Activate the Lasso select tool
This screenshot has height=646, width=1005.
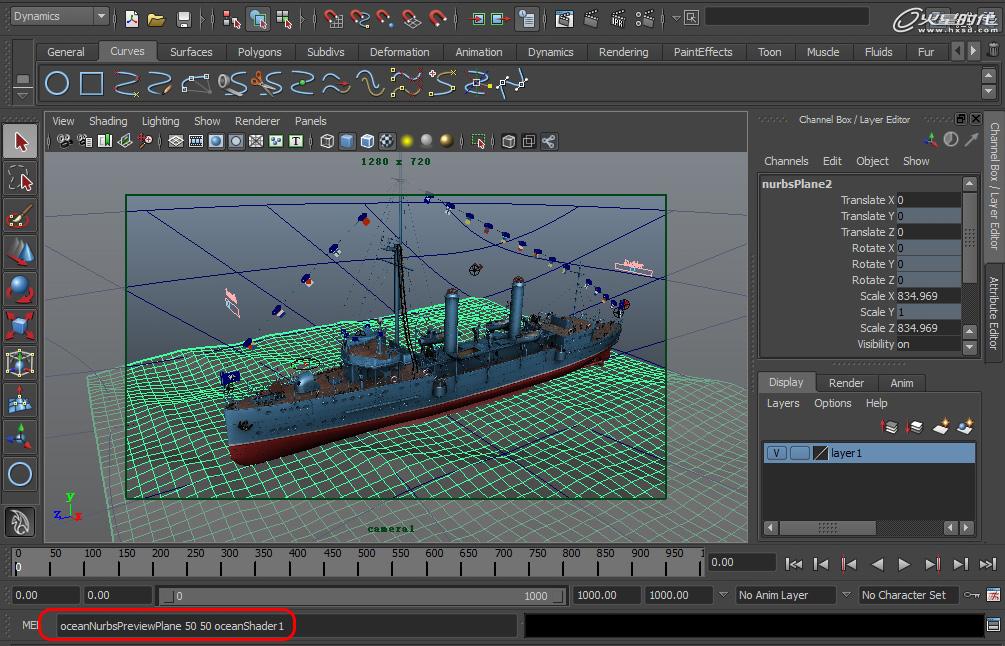20,179
